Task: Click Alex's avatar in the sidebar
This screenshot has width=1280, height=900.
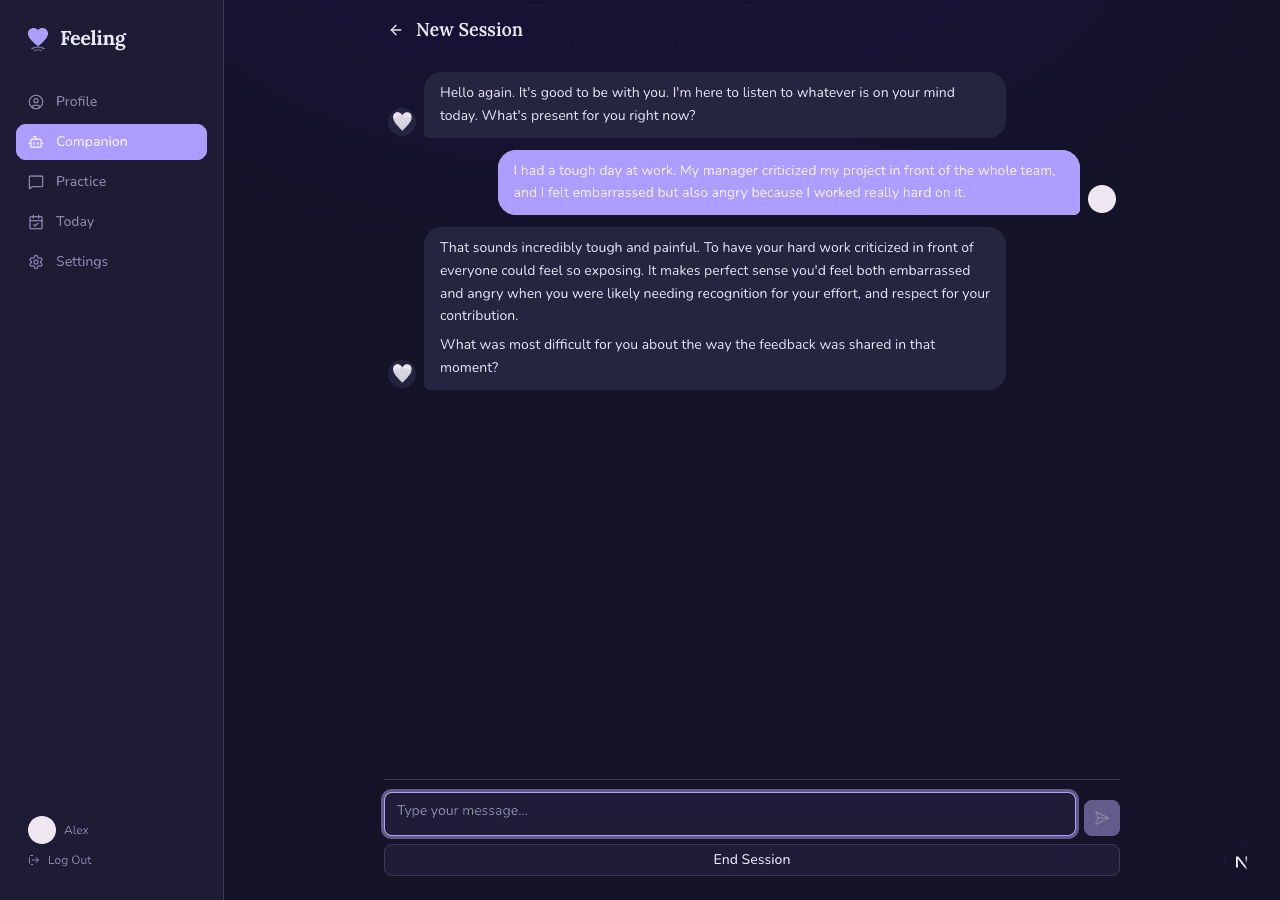Action: (42, 830)
